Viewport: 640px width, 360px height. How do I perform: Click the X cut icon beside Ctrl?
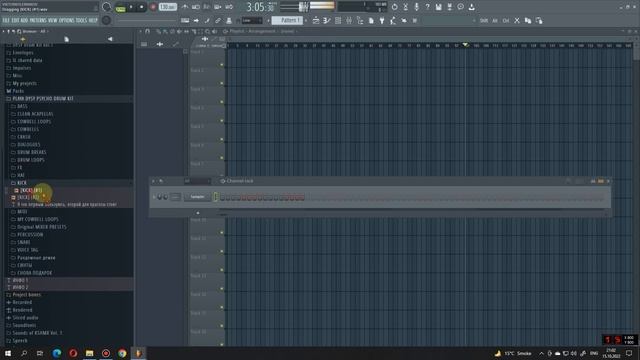517,20
